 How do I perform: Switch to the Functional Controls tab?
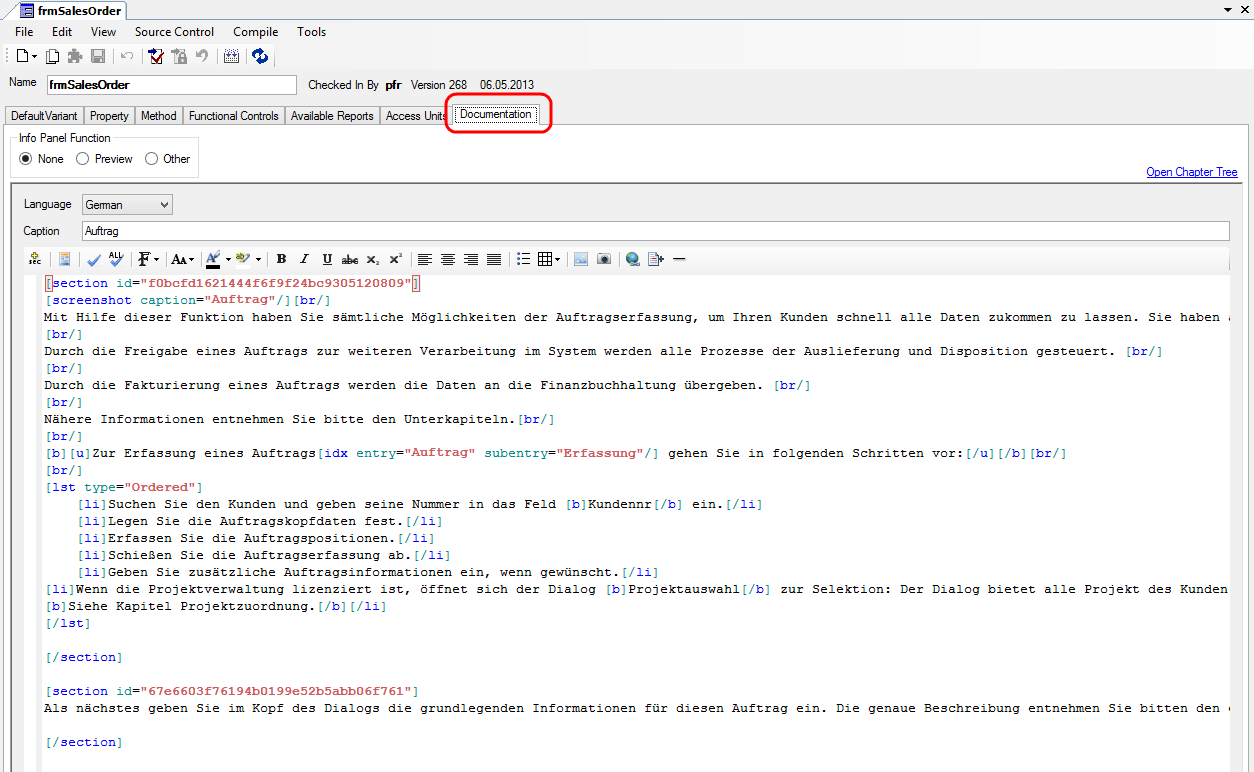point(234,116)
